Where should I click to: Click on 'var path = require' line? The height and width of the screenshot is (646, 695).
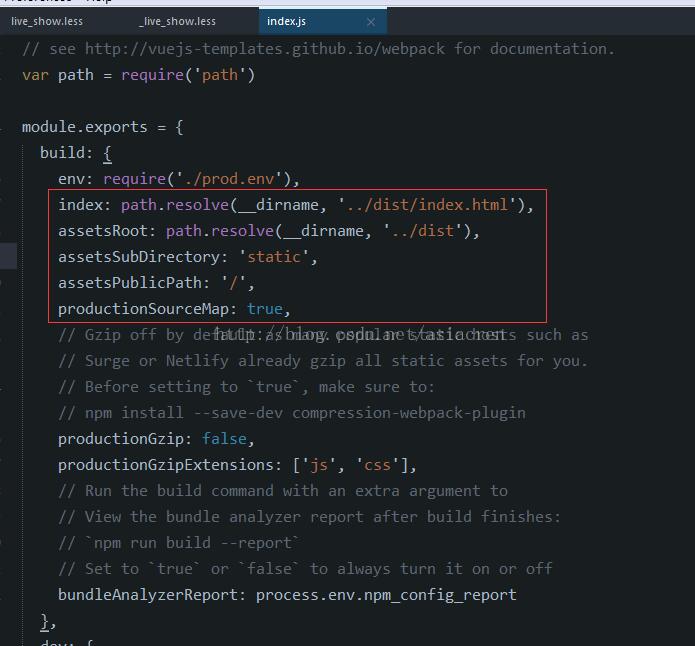[x=139, y=75]
